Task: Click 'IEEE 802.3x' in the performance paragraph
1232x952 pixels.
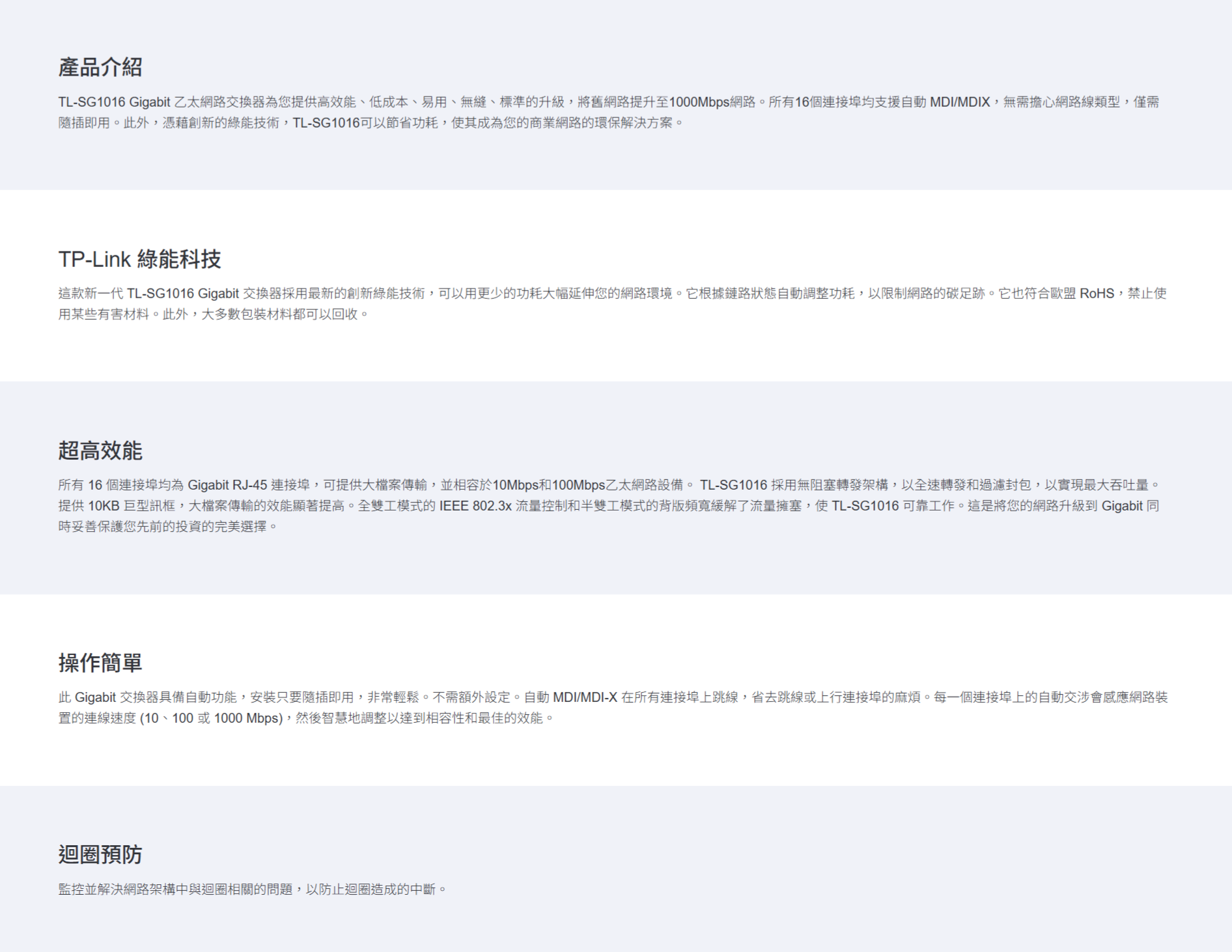Action: [475, 506]
